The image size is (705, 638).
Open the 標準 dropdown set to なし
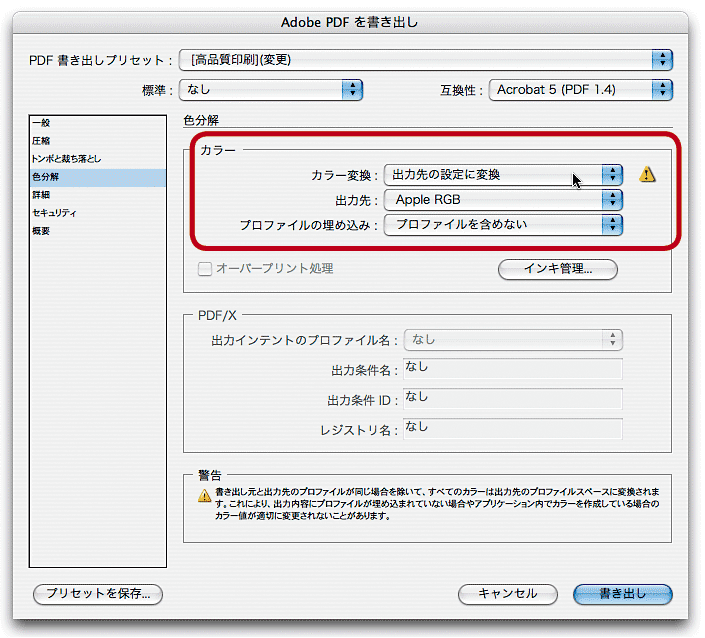[x=271, y=90]
